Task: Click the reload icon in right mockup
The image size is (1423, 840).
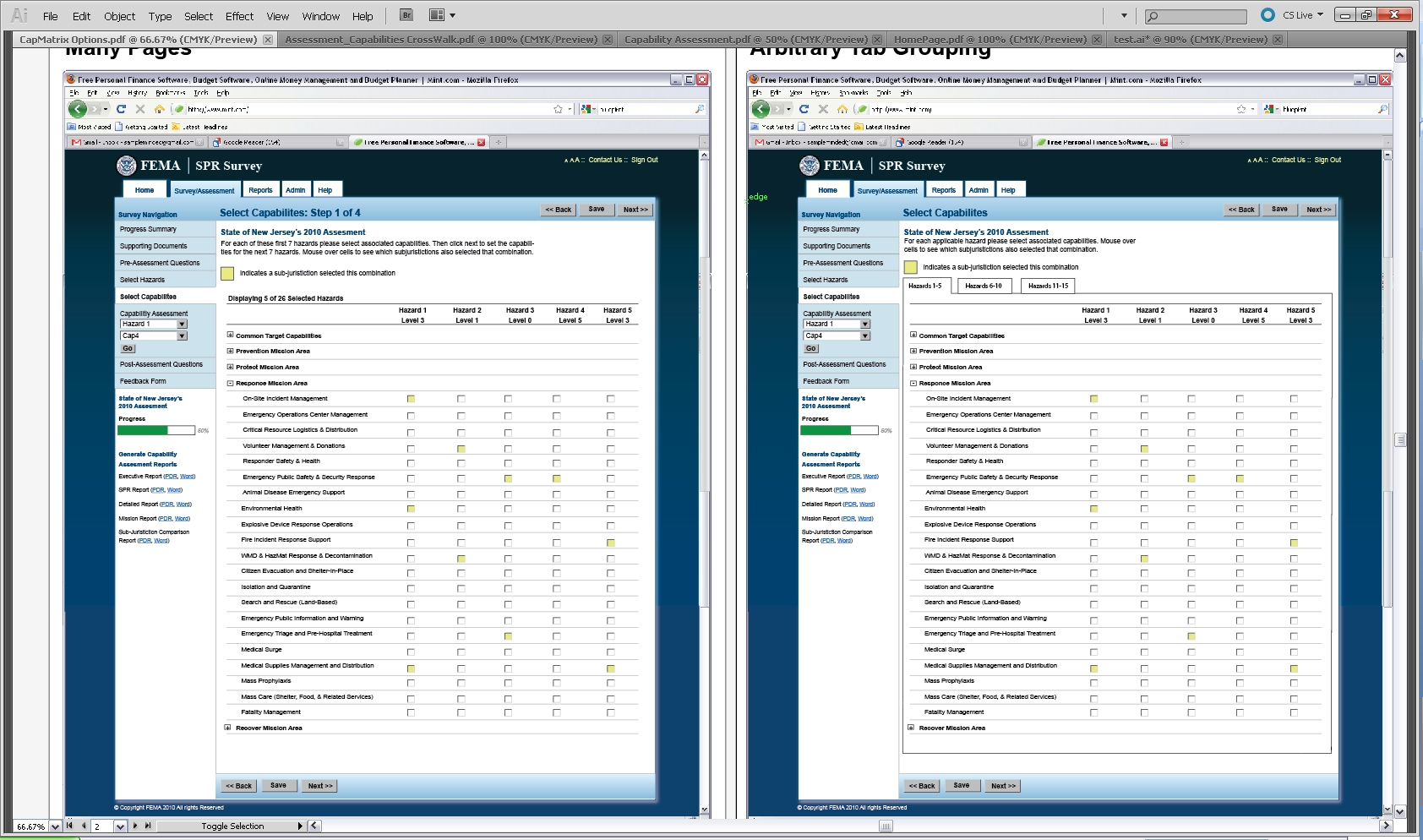Action: [804, 109]
